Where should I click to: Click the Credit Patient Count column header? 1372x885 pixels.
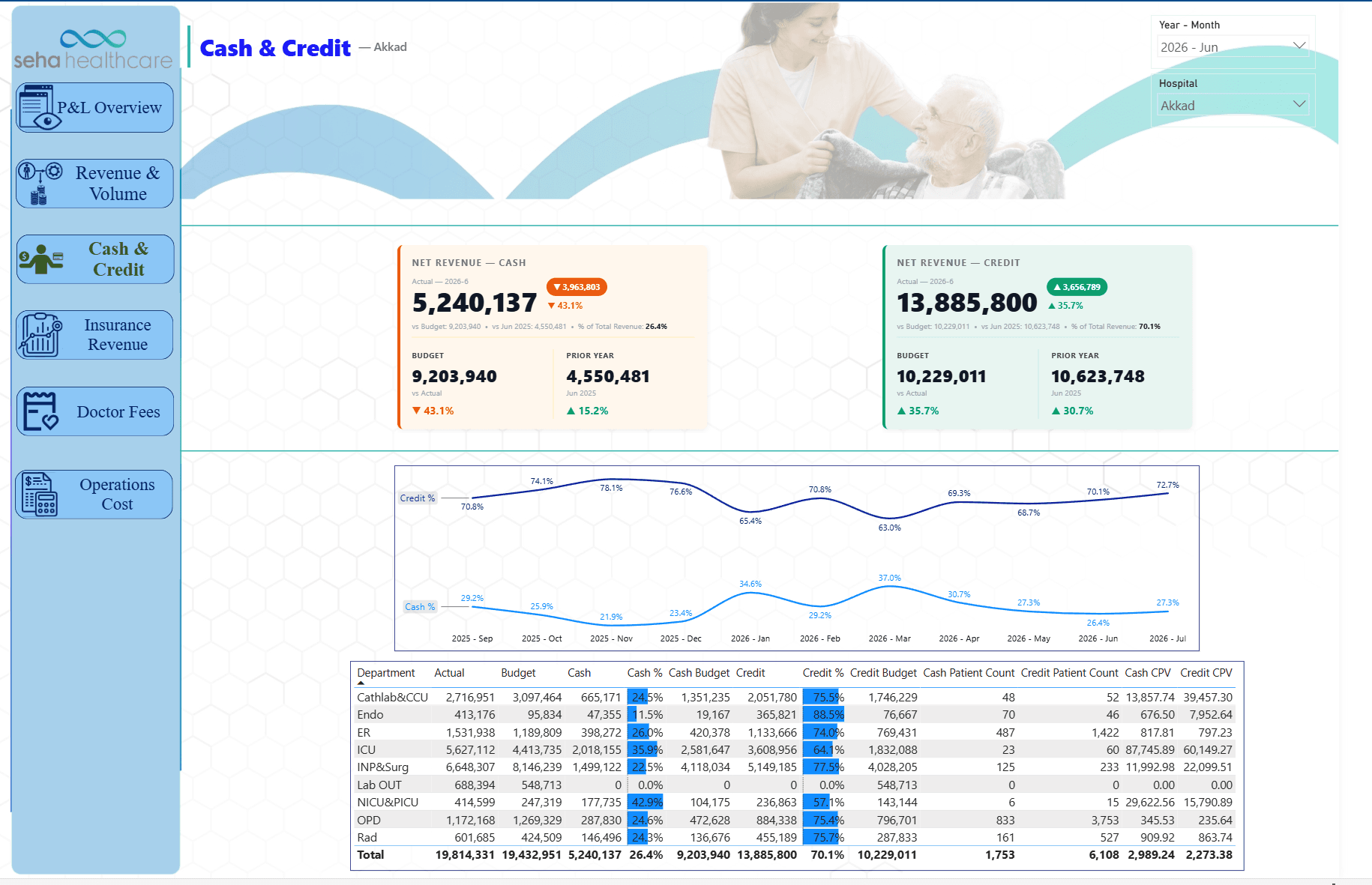pyautogui.click(x=1069, y=673)
